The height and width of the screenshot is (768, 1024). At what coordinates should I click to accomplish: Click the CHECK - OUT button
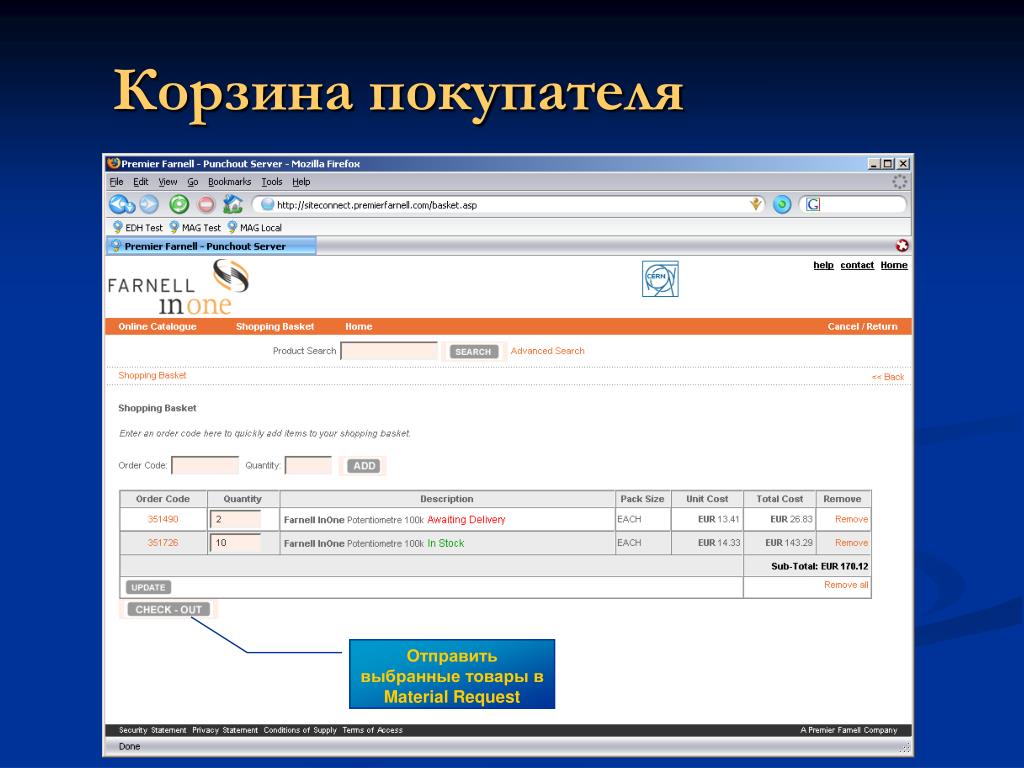point(168,609)
